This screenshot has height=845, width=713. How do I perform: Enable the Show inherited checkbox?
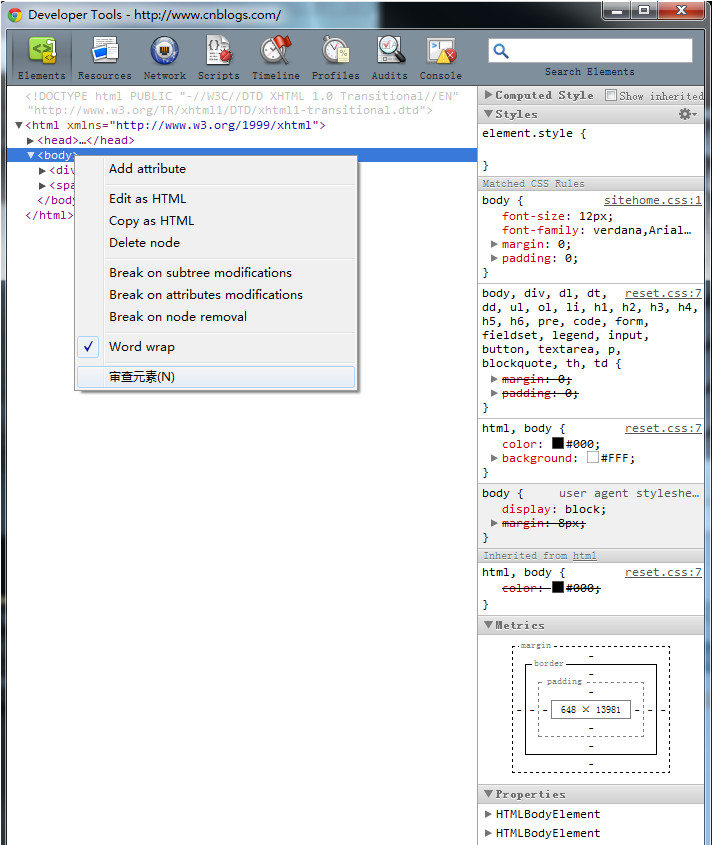[611, 96]
